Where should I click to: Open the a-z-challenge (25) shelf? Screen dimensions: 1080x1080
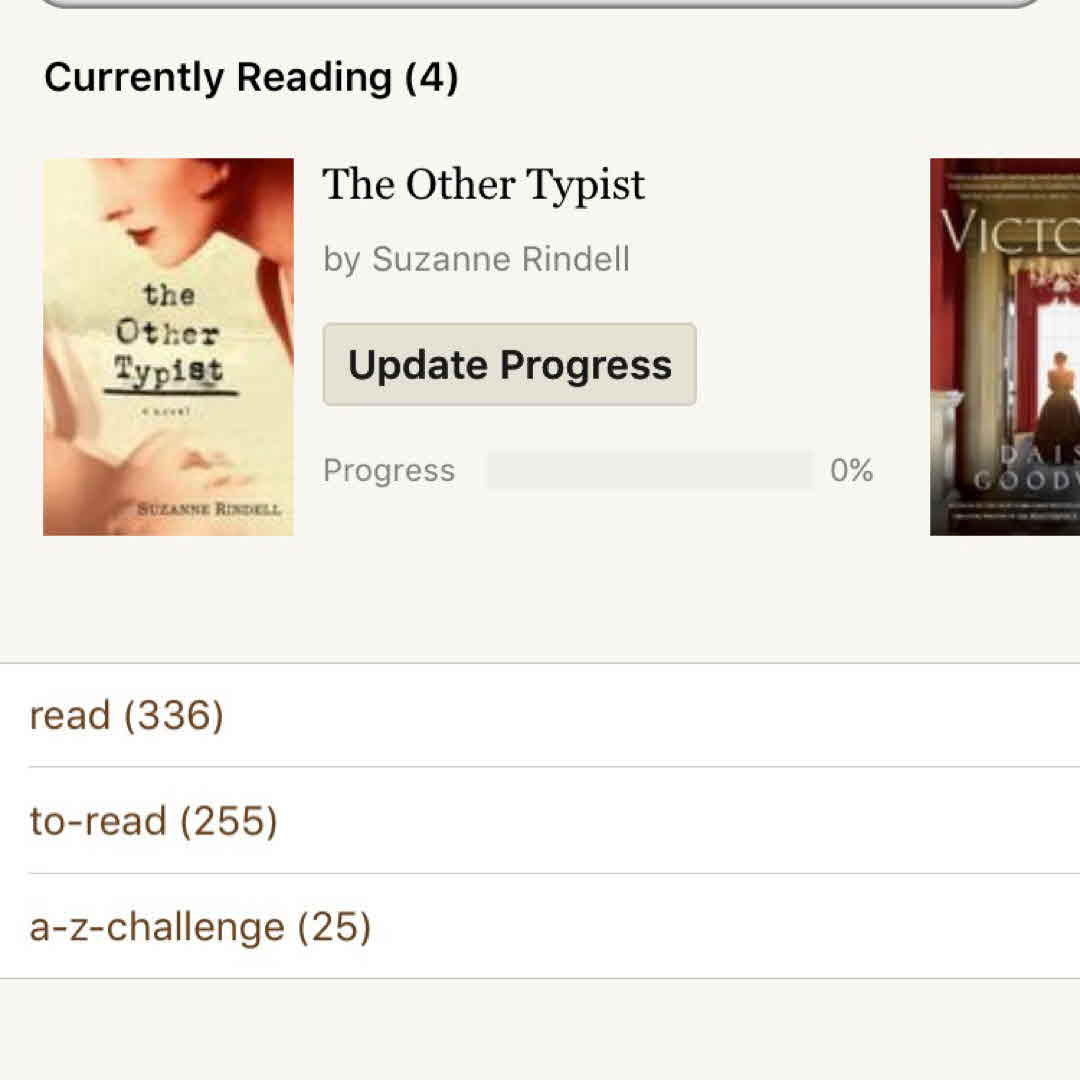click(200, 928)
